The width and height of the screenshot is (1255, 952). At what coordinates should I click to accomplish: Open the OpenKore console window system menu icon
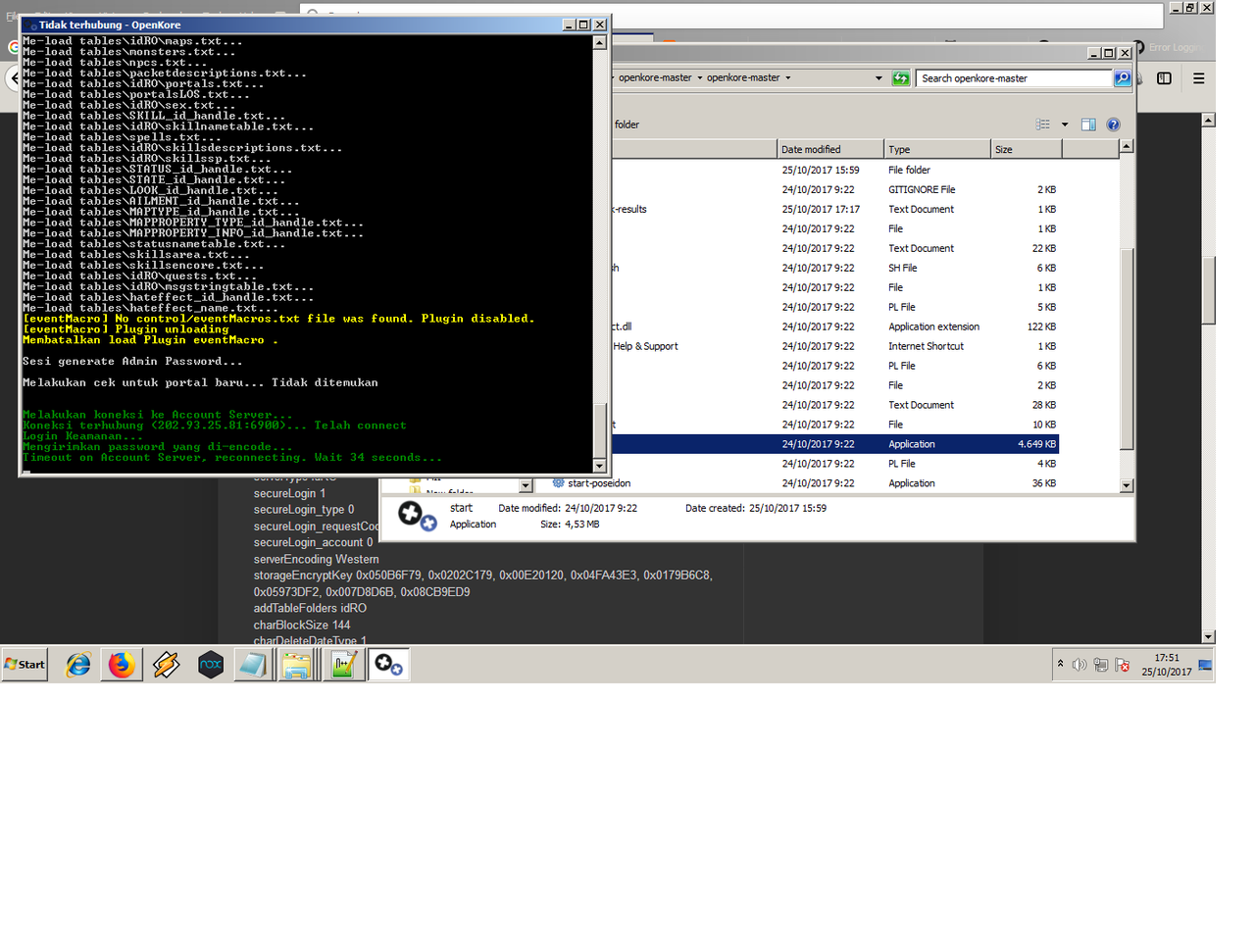[x=31, y=25]
